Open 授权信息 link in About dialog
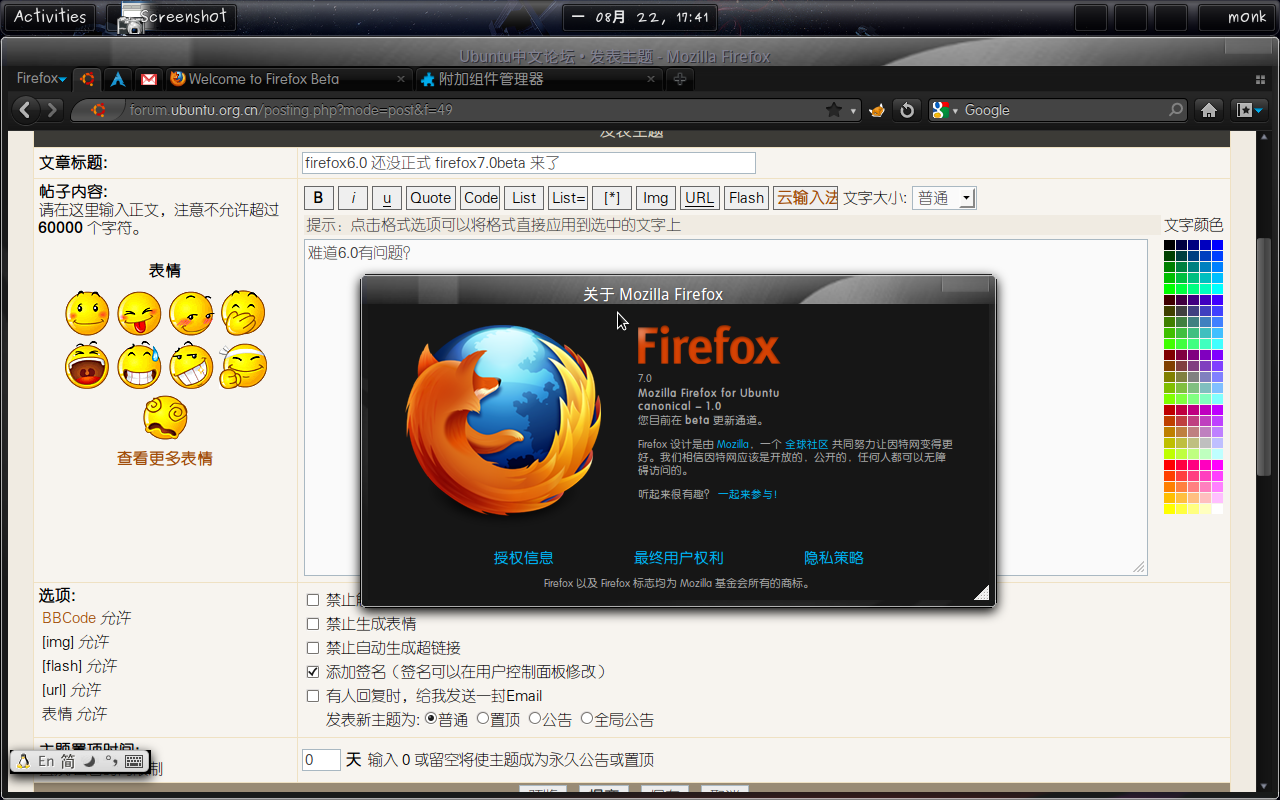The image size is (1280, 800). point(523,558)
